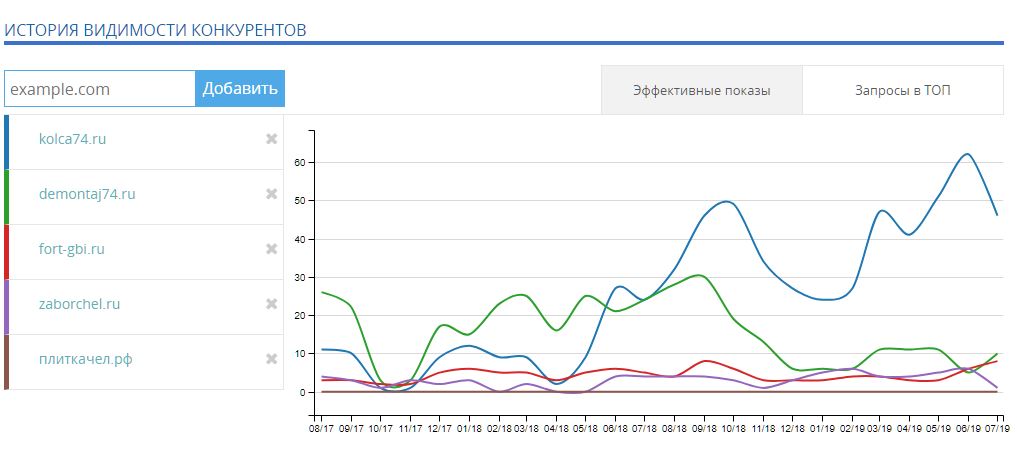Click the blue color bar beside kolca74.ru
Viewport: 1017px width, 474px height.
pyautogui.click(x=7, y=142)
